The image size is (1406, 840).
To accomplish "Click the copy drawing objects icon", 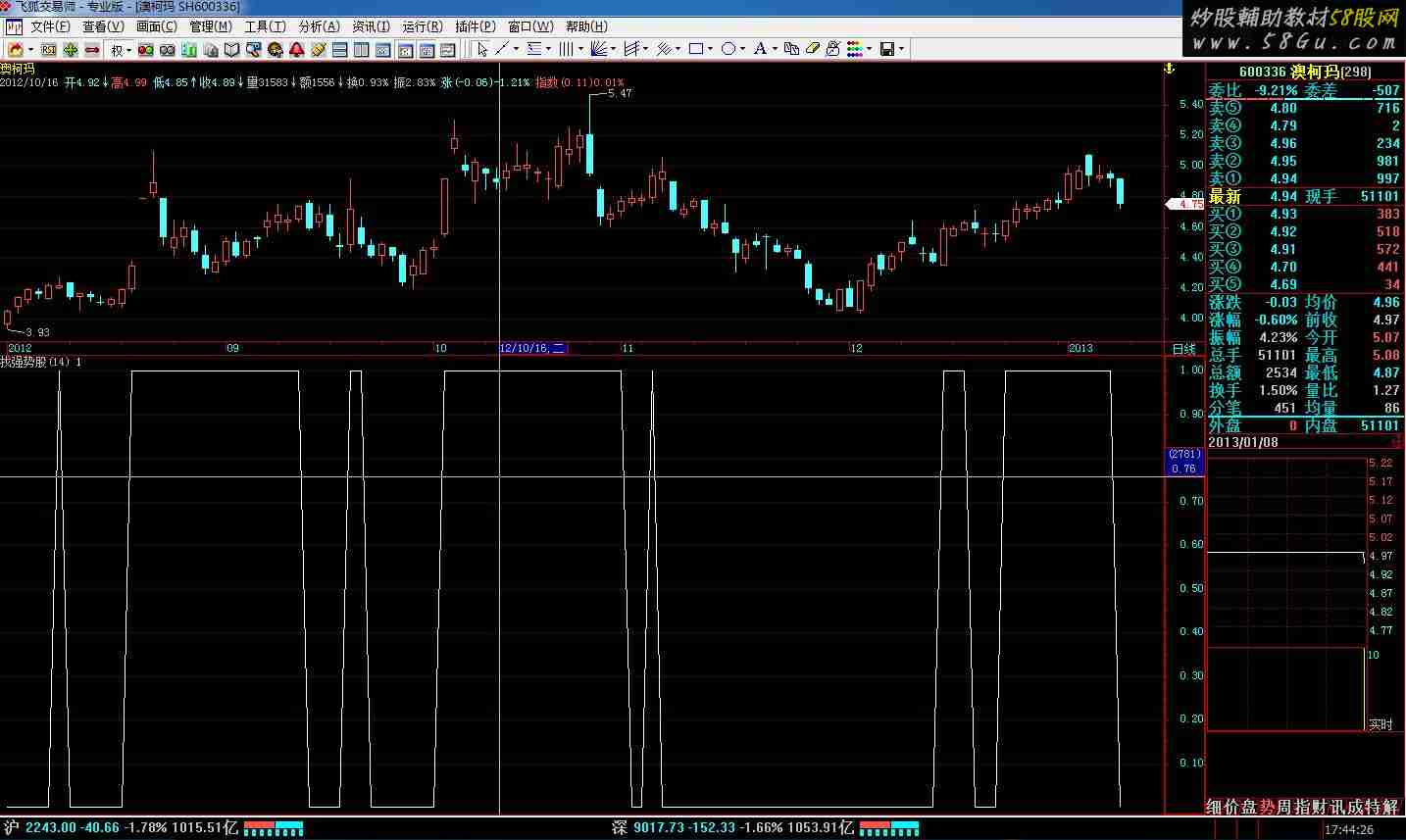I will click(791, 49).
